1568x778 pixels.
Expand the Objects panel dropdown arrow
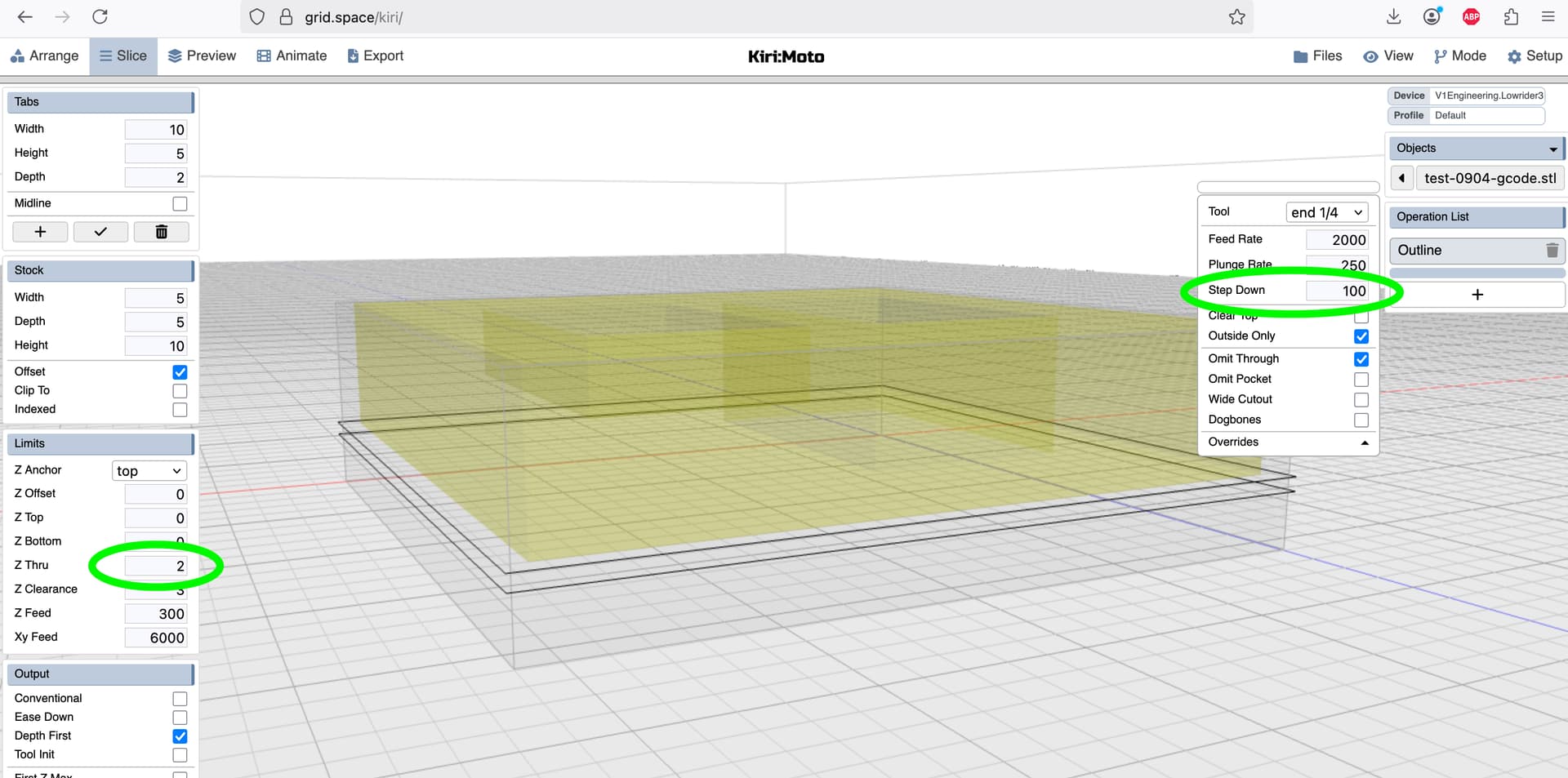[x=1552, y=149]
